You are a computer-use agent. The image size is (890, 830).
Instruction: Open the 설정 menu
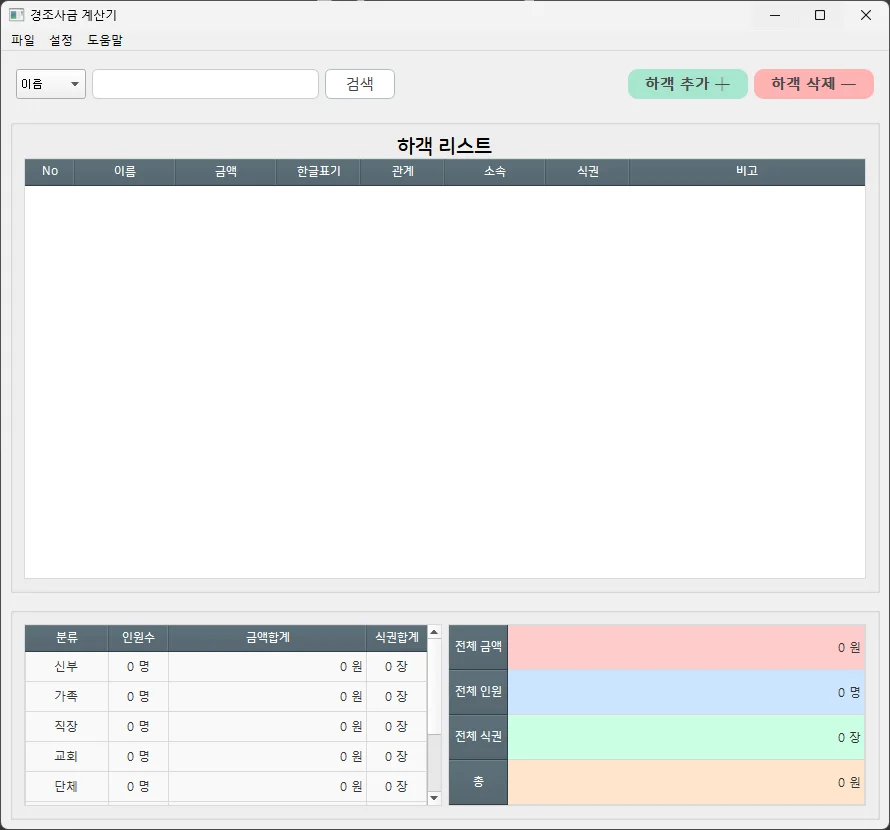[x=61, y=40]
